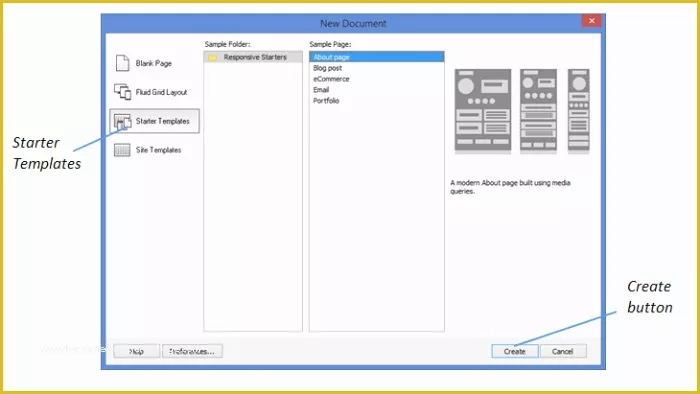The image size is (700, 394).
Task: Select eCommerce sample page
Action: tap(331, 79)
